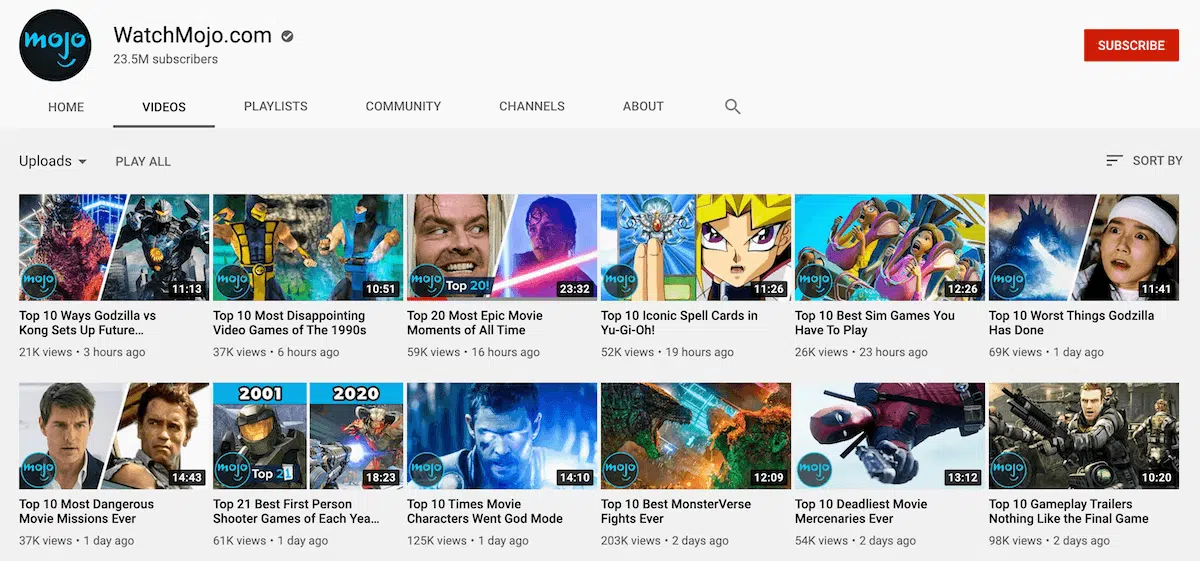Image resolution: width=1200 pixels, height=561 pixels.
Task: Open the Channels tab
Action: coord(532,106)
